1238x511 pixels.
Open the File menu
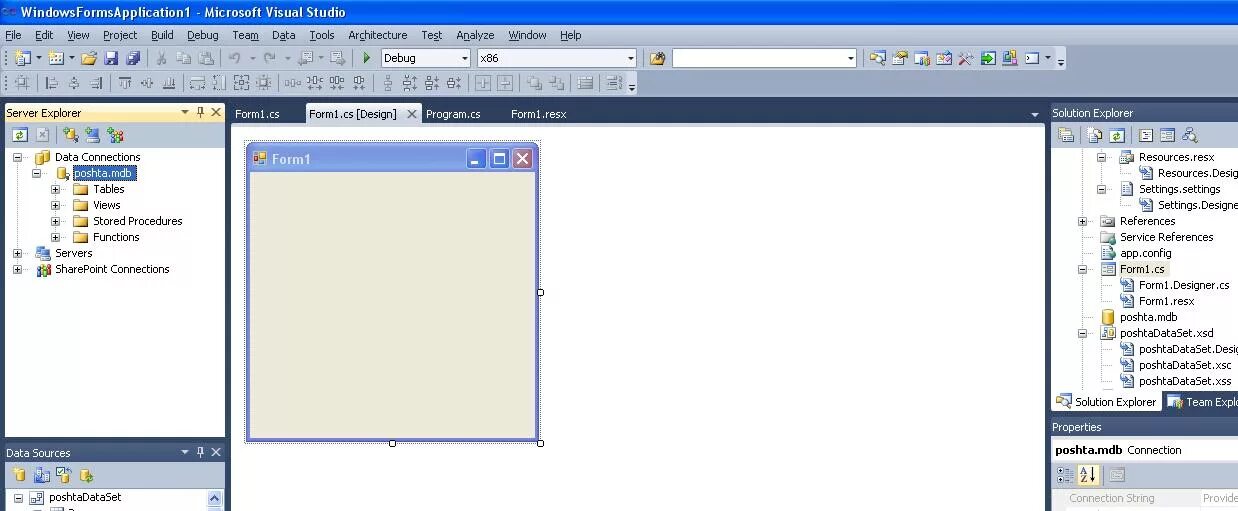(x=13, y=35)
